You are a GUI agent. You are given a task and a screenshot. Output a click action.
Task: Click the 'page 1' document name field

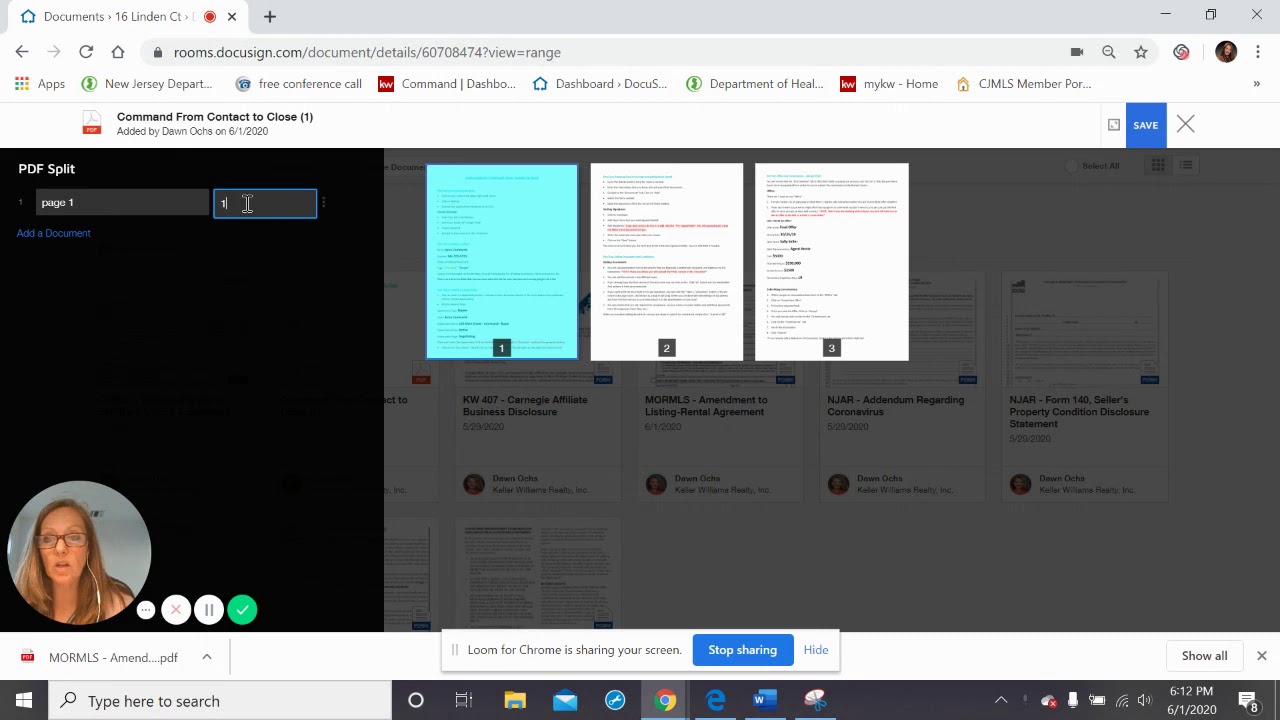point(122,203)
